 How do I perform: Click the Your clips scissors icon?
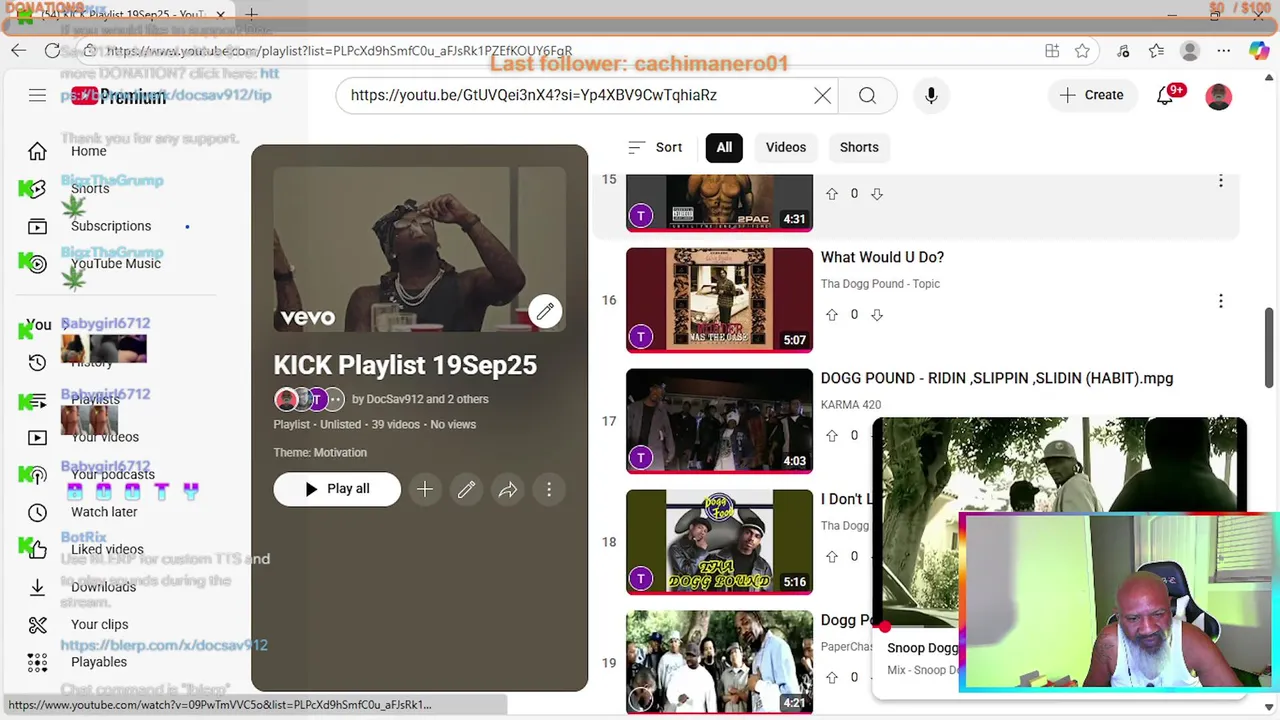37,624
